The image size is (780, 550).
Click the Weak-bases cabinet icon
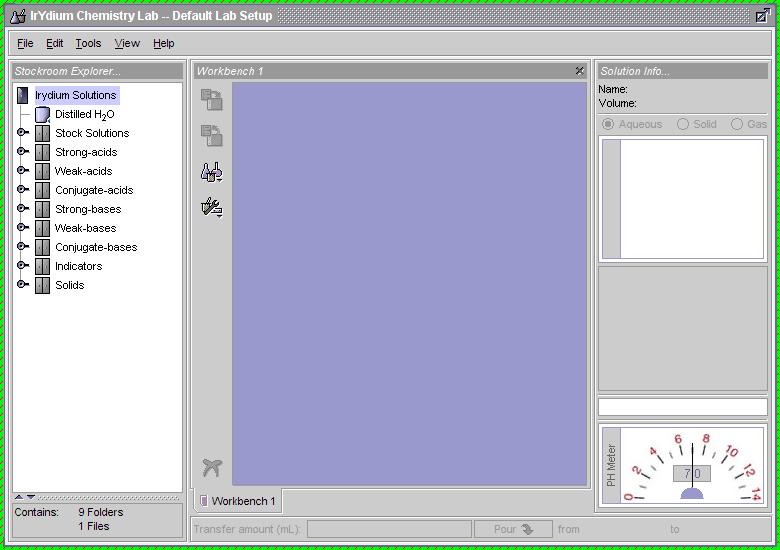[42, 228]
